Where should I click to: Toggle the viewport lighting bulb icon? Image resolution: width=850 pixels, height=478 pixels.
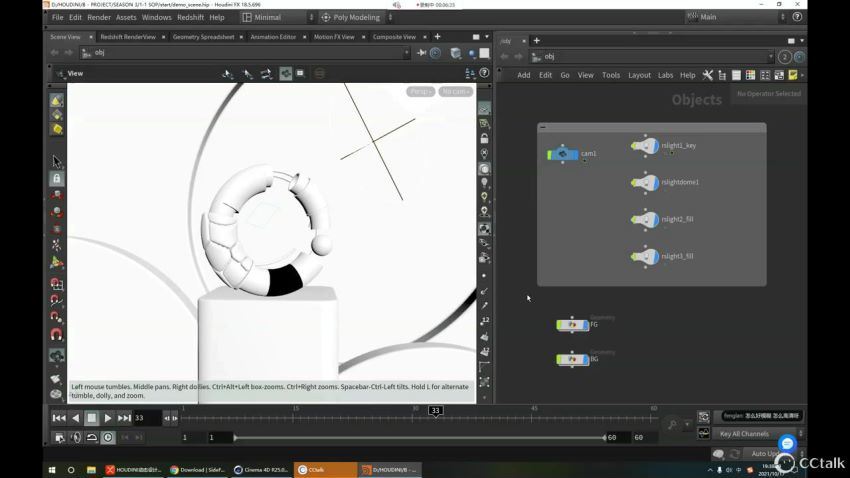click(x=484, y=183)
